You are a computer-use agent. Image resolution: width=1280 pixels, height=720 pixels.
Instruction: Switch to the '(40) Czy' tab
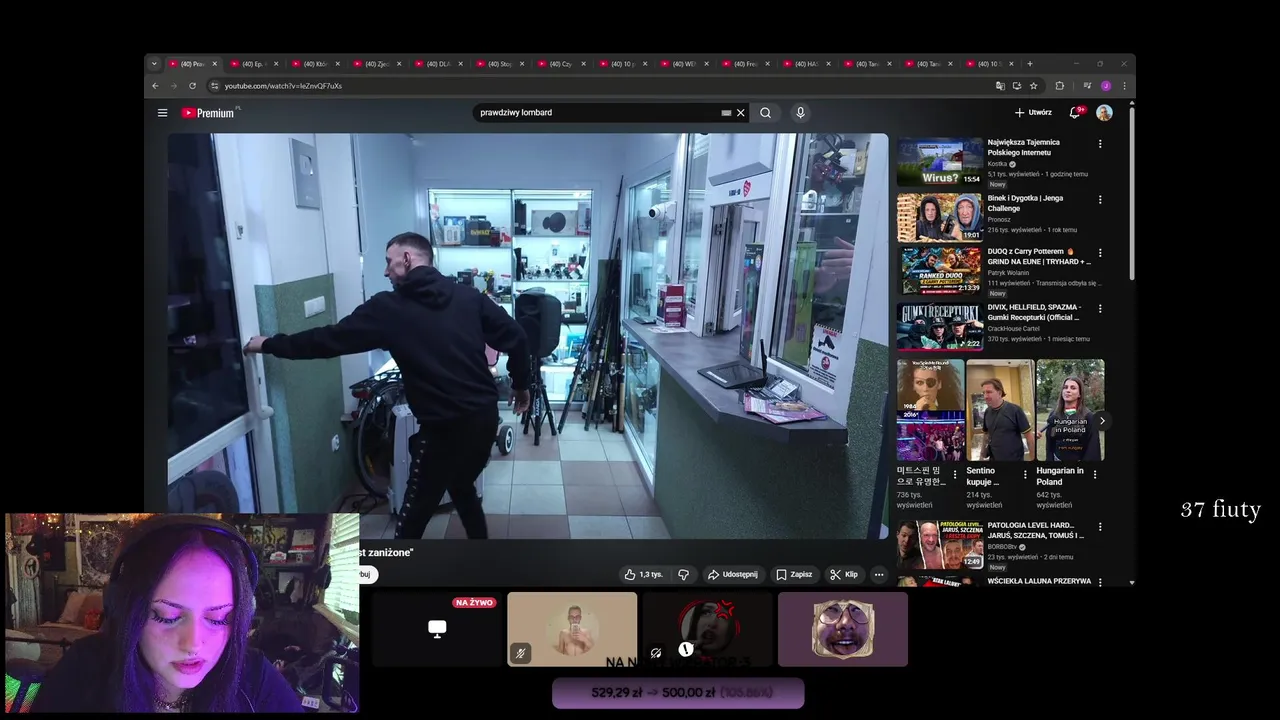tap(561, 64)
